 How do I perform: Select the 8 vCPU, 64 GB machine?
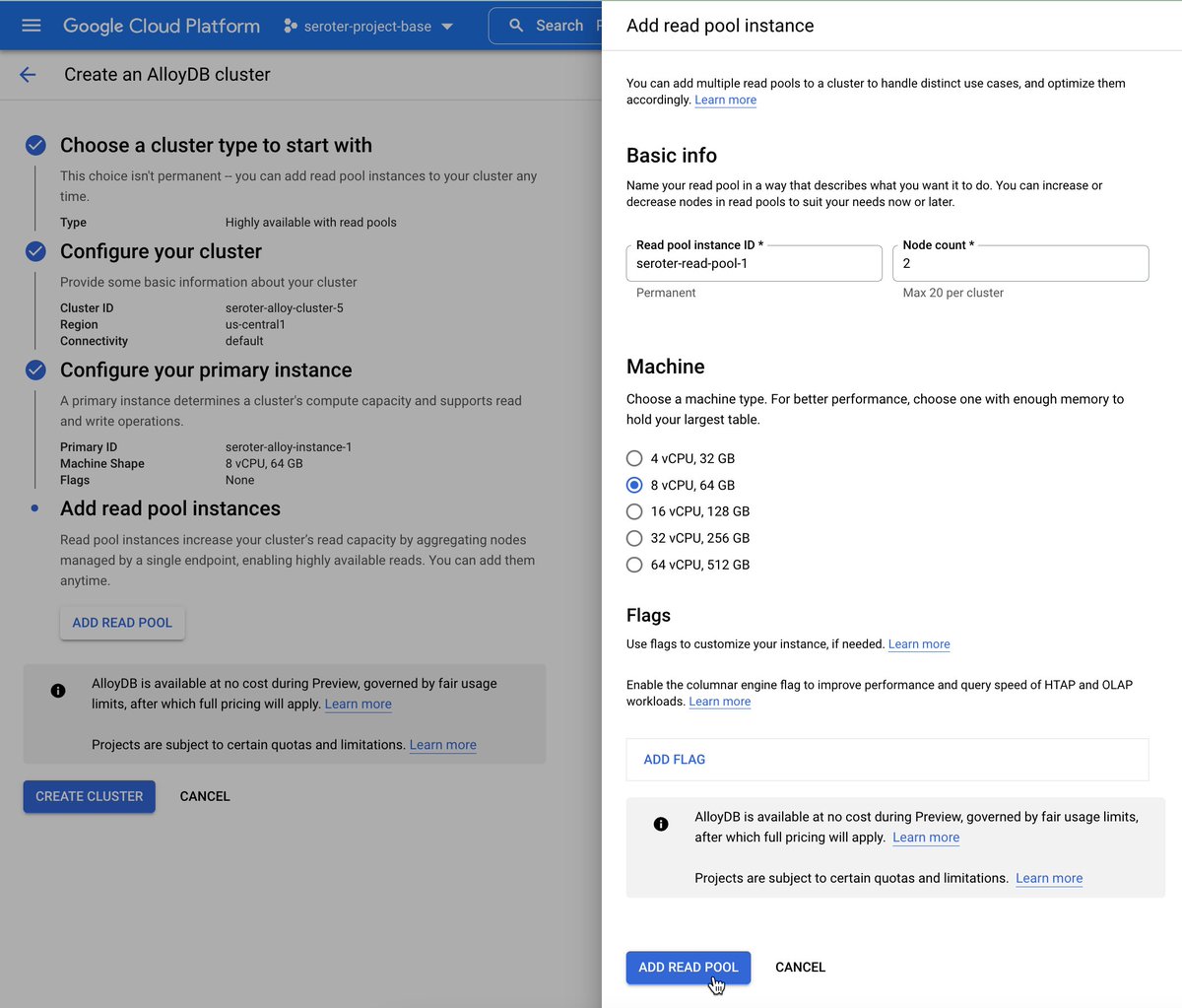(x=634, y=485)
